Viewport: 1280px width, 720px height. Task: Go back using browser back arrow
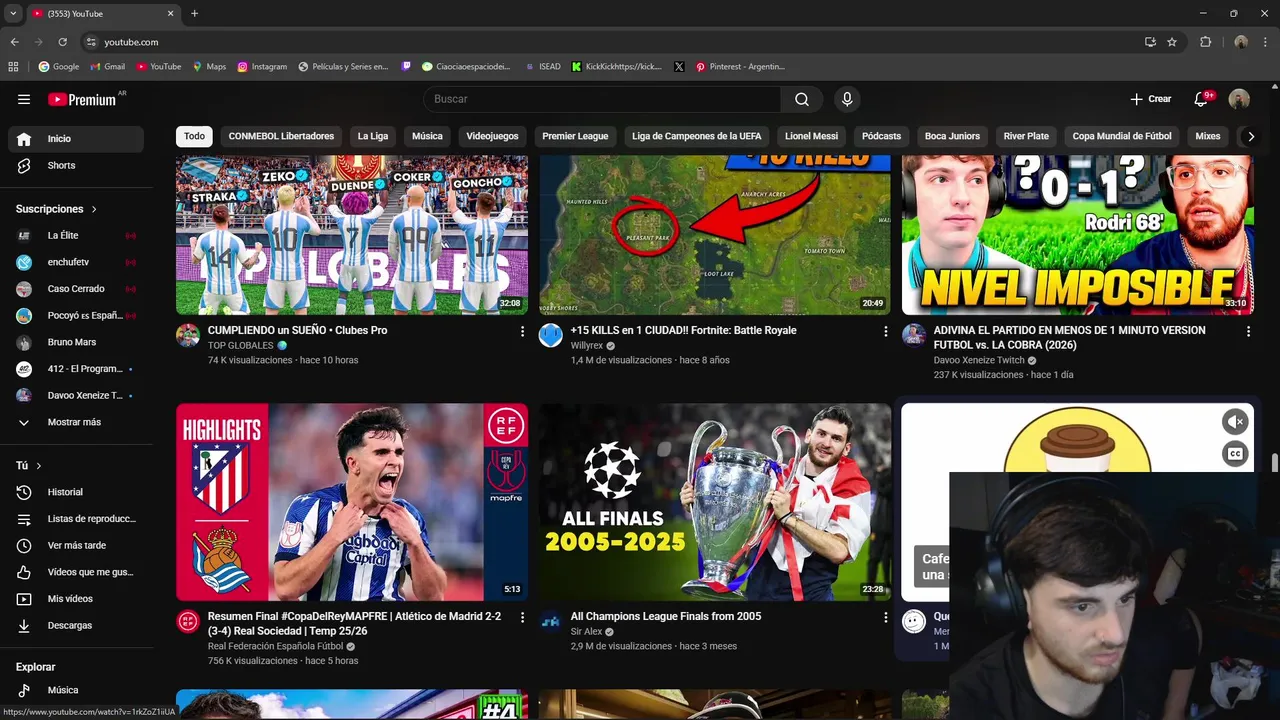(x=14, y=42)
